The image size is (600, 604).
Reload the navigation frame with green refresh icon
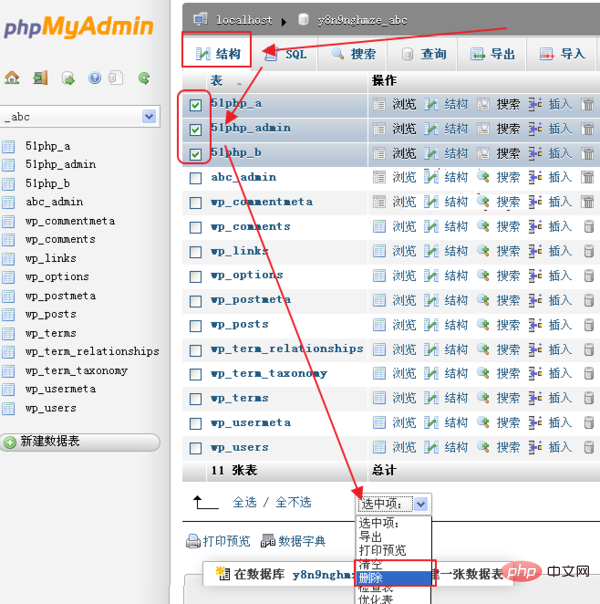[x=144, y=78]
